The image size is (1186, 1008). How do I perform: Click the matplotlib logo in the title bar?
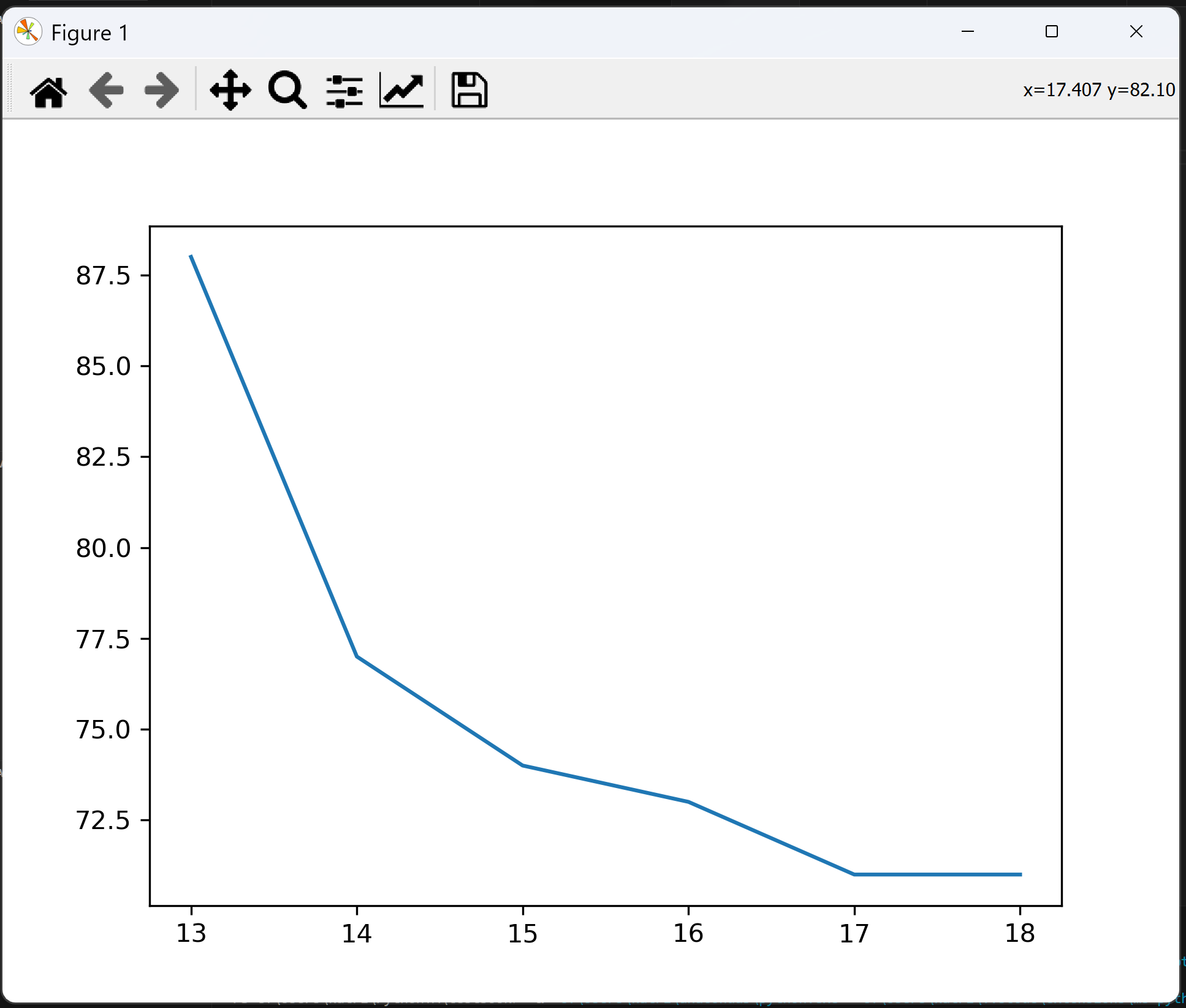[28, 32]
